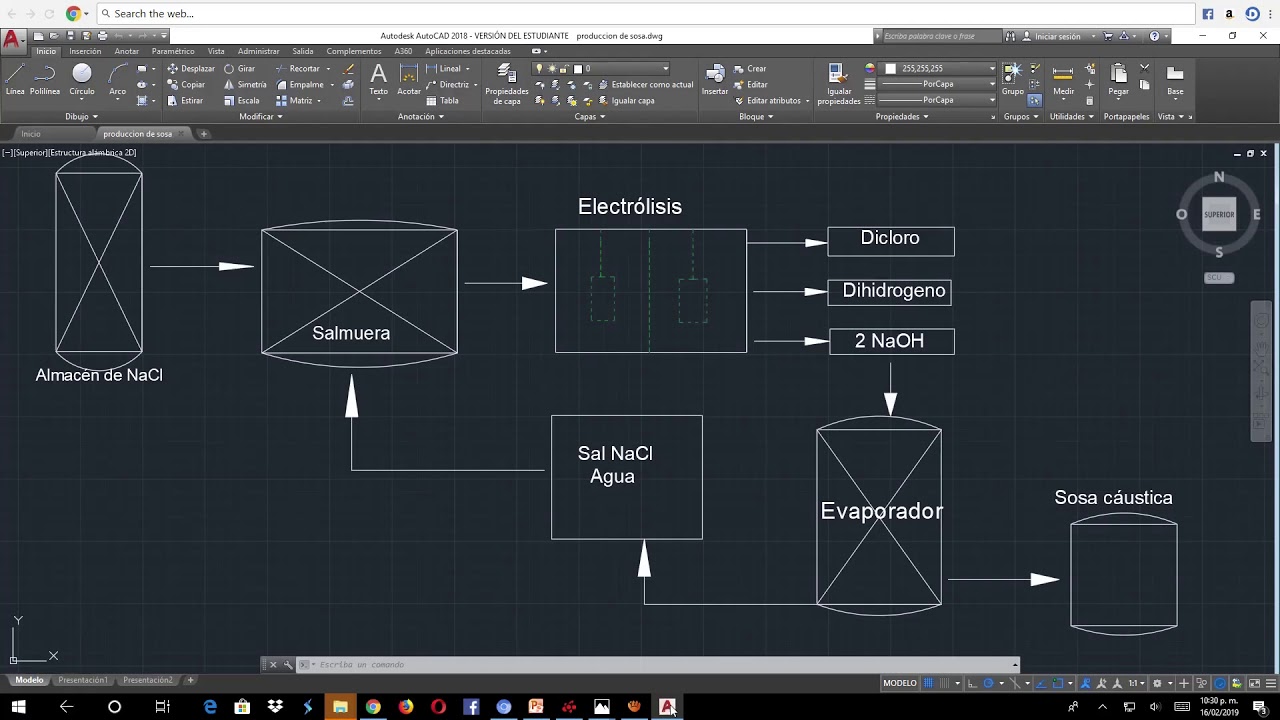
Task: Toggle polar tracking in status bar
Action: pos(989,683)
